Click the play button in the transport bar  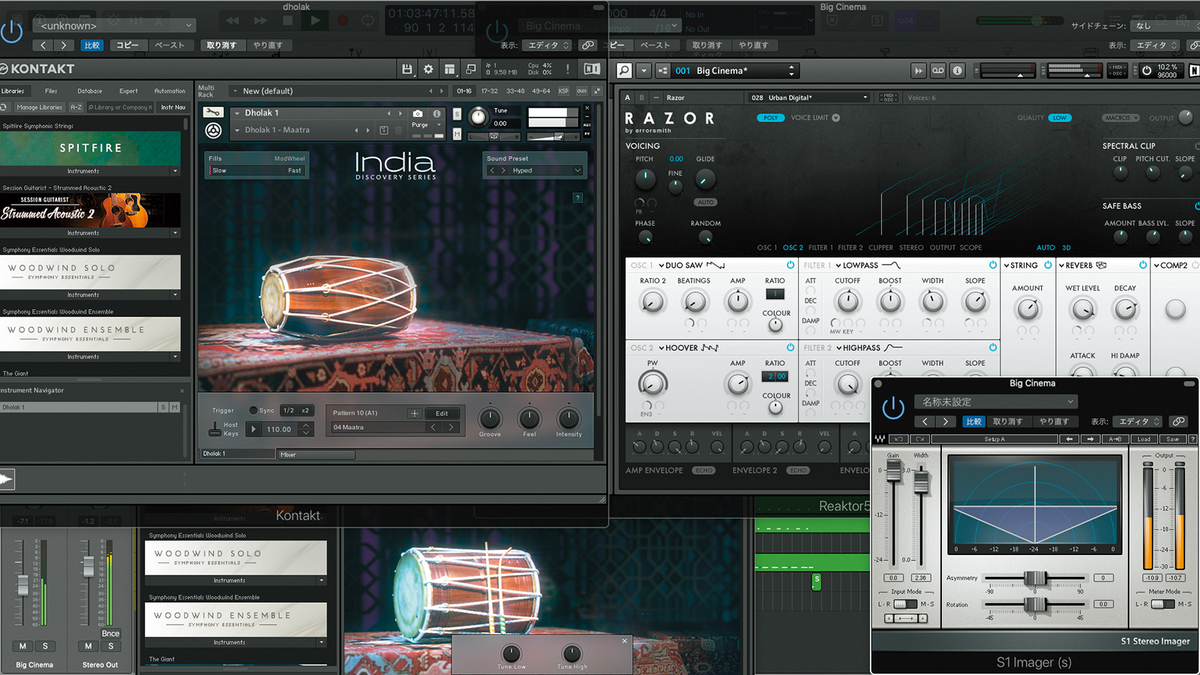click(316, 19)
